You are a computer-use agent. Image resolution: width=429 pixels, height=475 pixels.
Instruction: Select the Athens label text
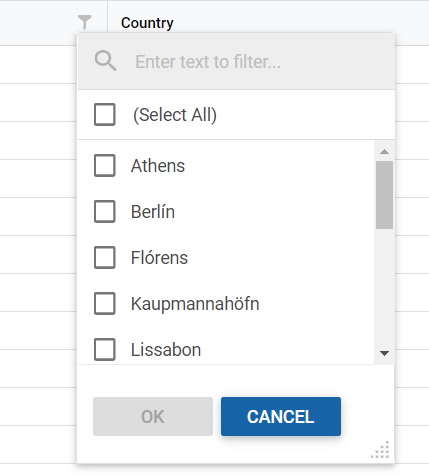tap(158, 166)
